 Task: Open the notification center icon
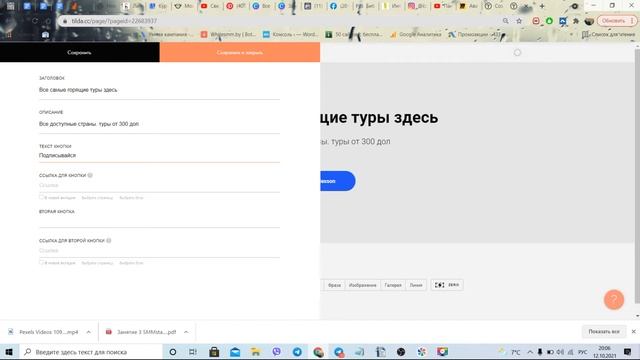628,352
